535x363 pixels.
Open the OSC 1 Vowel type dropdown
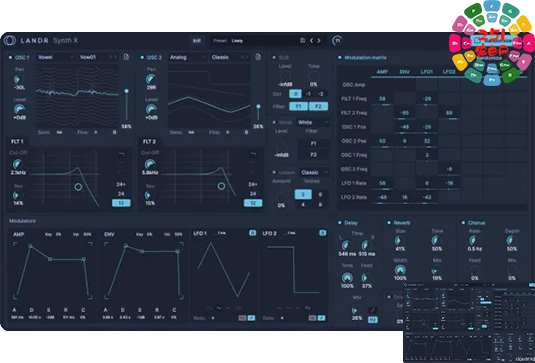(56, 57)
